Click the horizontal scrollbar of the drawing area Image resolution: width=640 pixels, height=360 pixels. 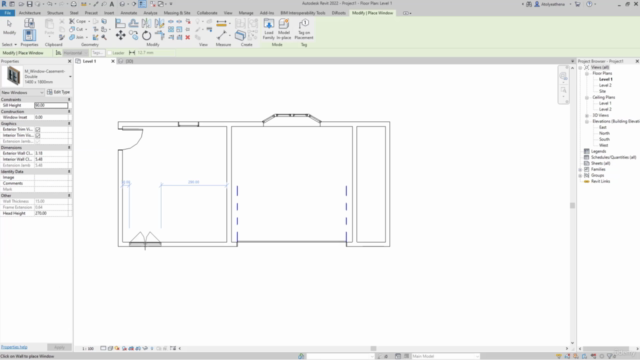click(373, 349)
